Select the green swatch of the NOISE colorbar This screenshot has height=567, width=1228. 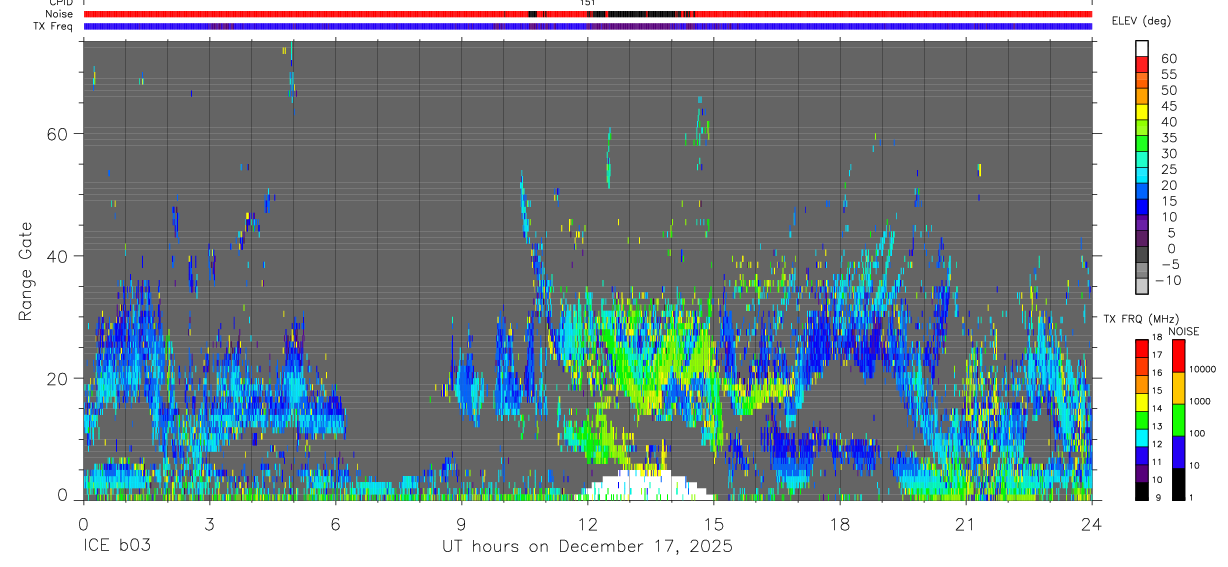[1178, 420]
